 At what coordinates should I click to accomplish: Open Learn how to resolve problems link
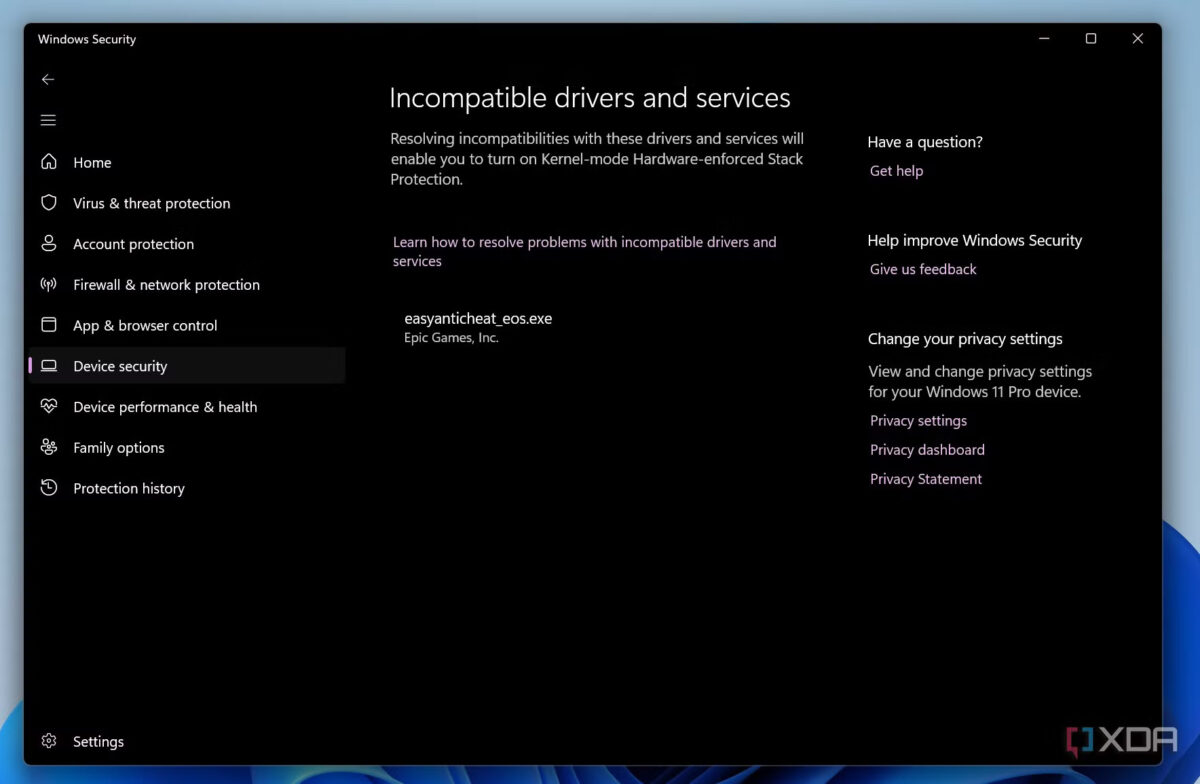(x=584, y=251)
